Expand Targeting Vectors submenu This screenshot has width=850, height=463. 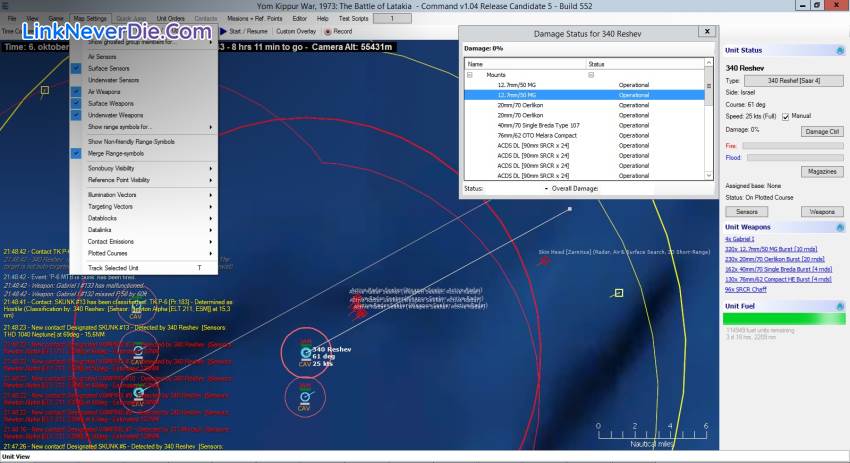[x=144, y=207]
